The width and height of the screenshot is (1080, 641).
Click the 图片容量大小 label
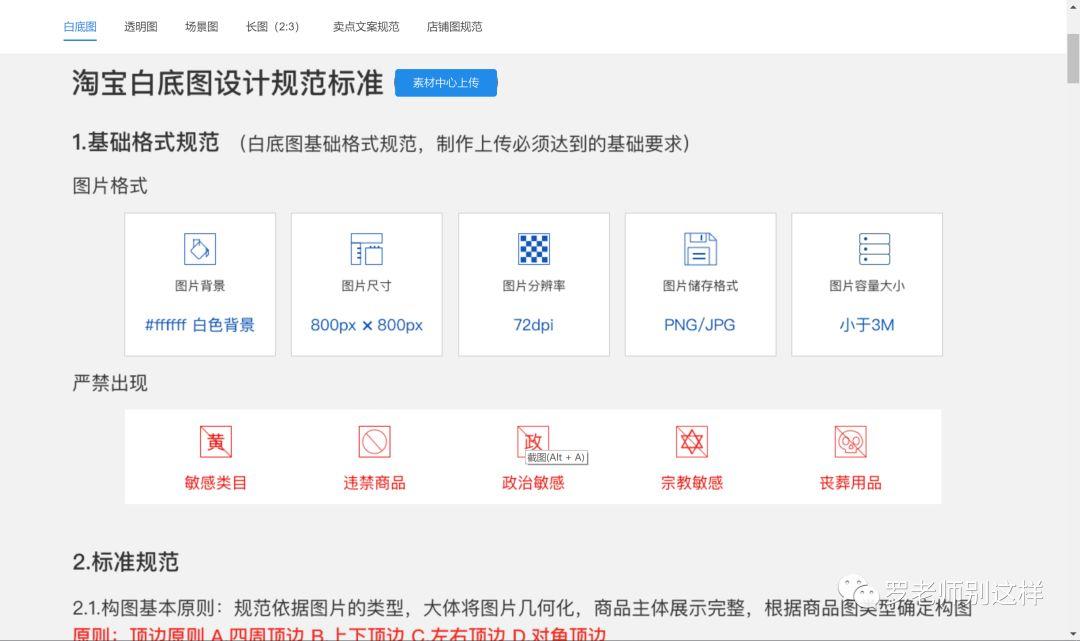(867, 286)
